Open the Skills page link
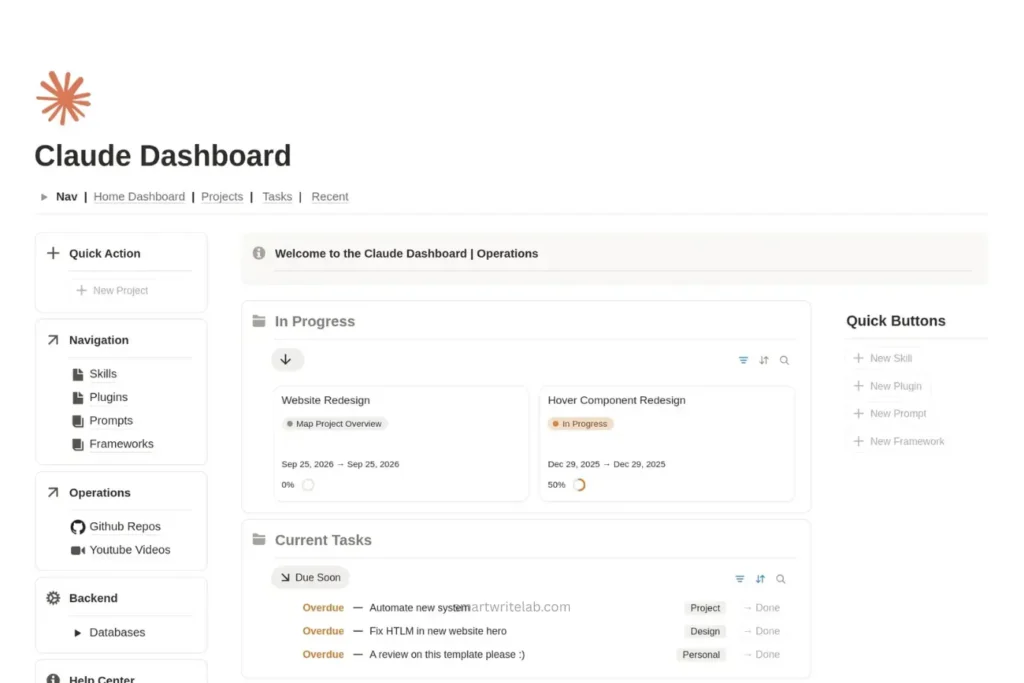 103,373
